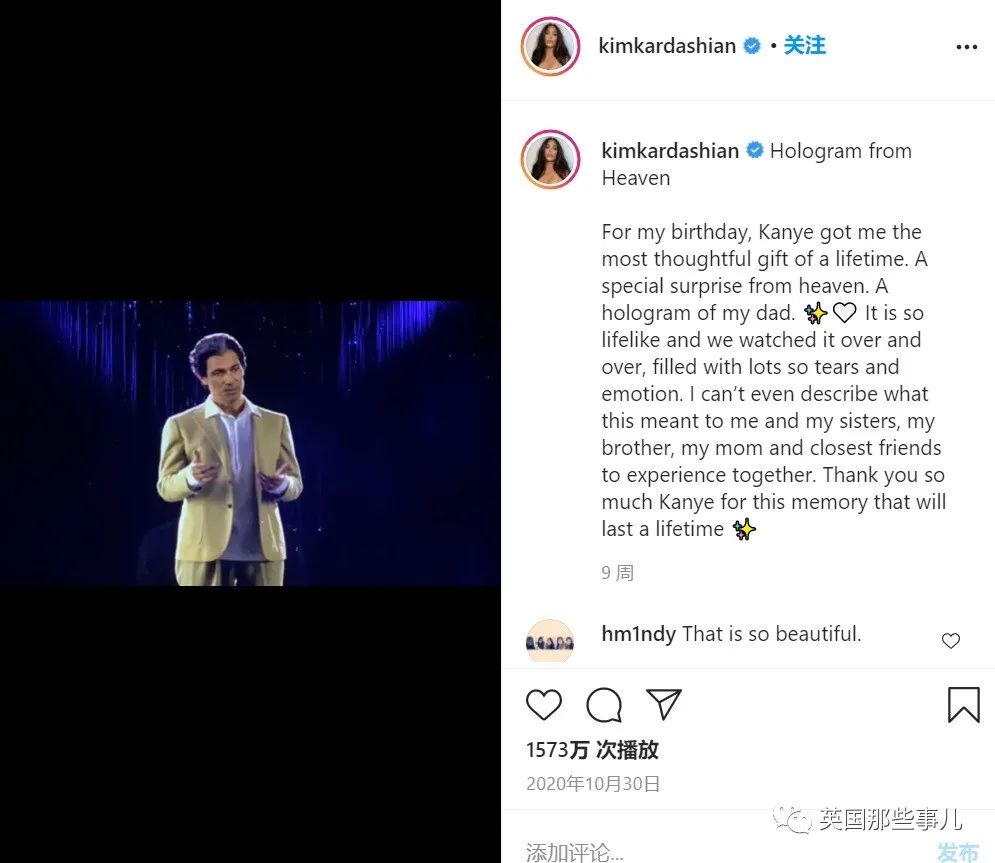Open kimkardashian profile from header username
Image resolution: width=995 pixels, height=863 pixels.
coord(667,46)
